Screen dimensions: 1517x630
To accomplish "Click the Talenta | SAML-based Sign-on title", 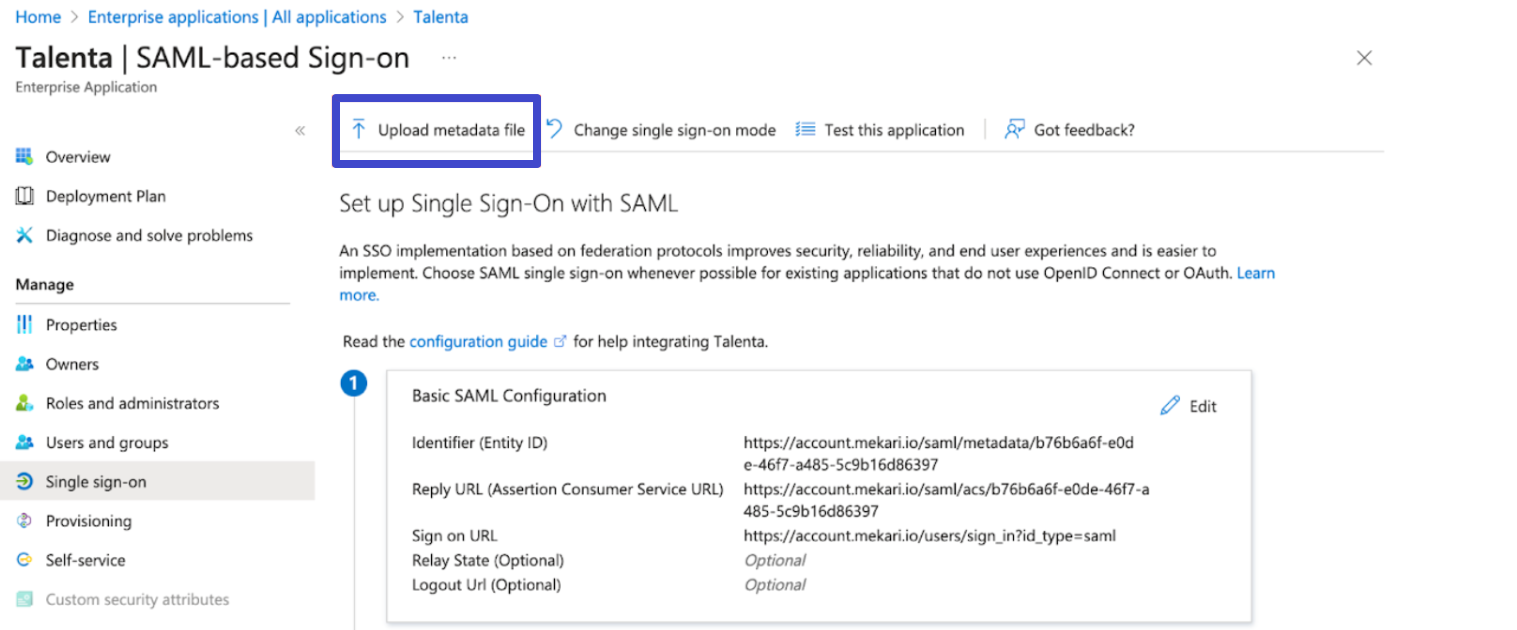I will point(213,57).
